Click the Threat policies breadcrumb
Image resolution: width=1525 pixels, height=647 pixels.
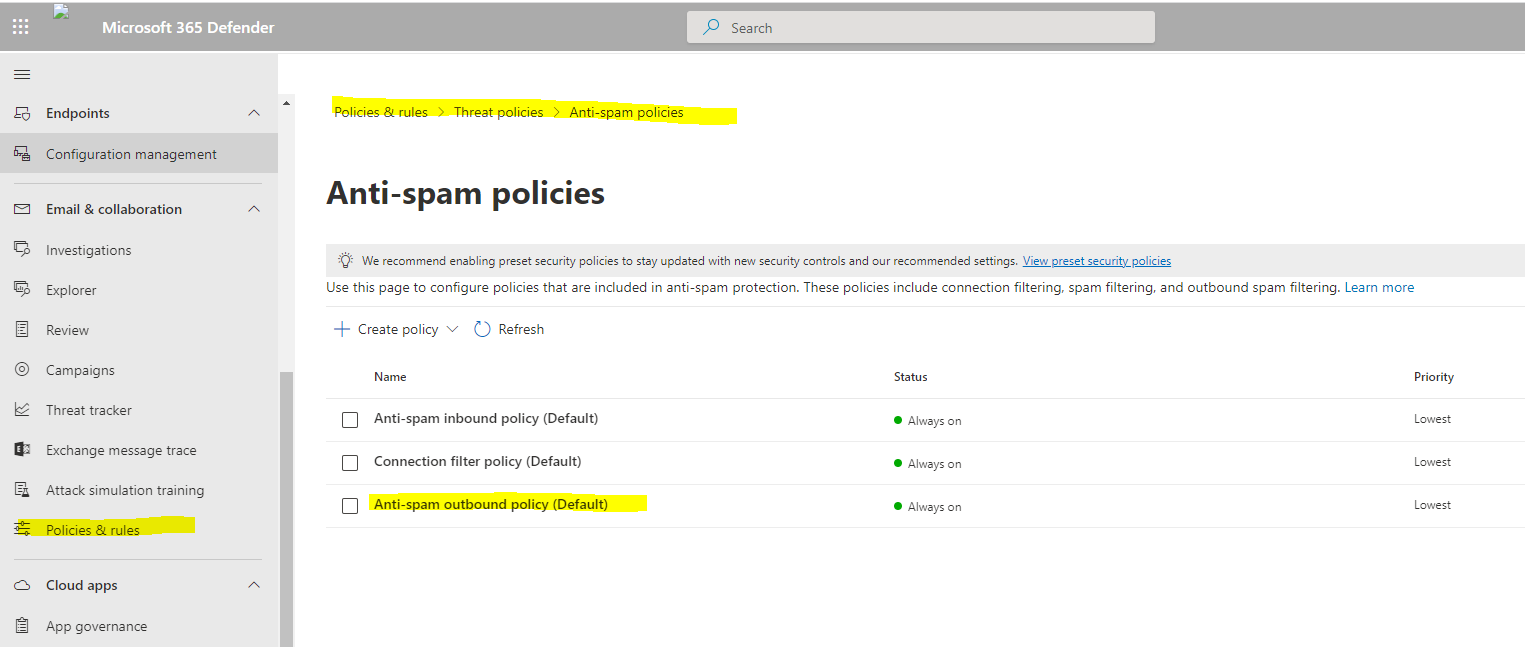pyautogui.click(x=499, y=112)
